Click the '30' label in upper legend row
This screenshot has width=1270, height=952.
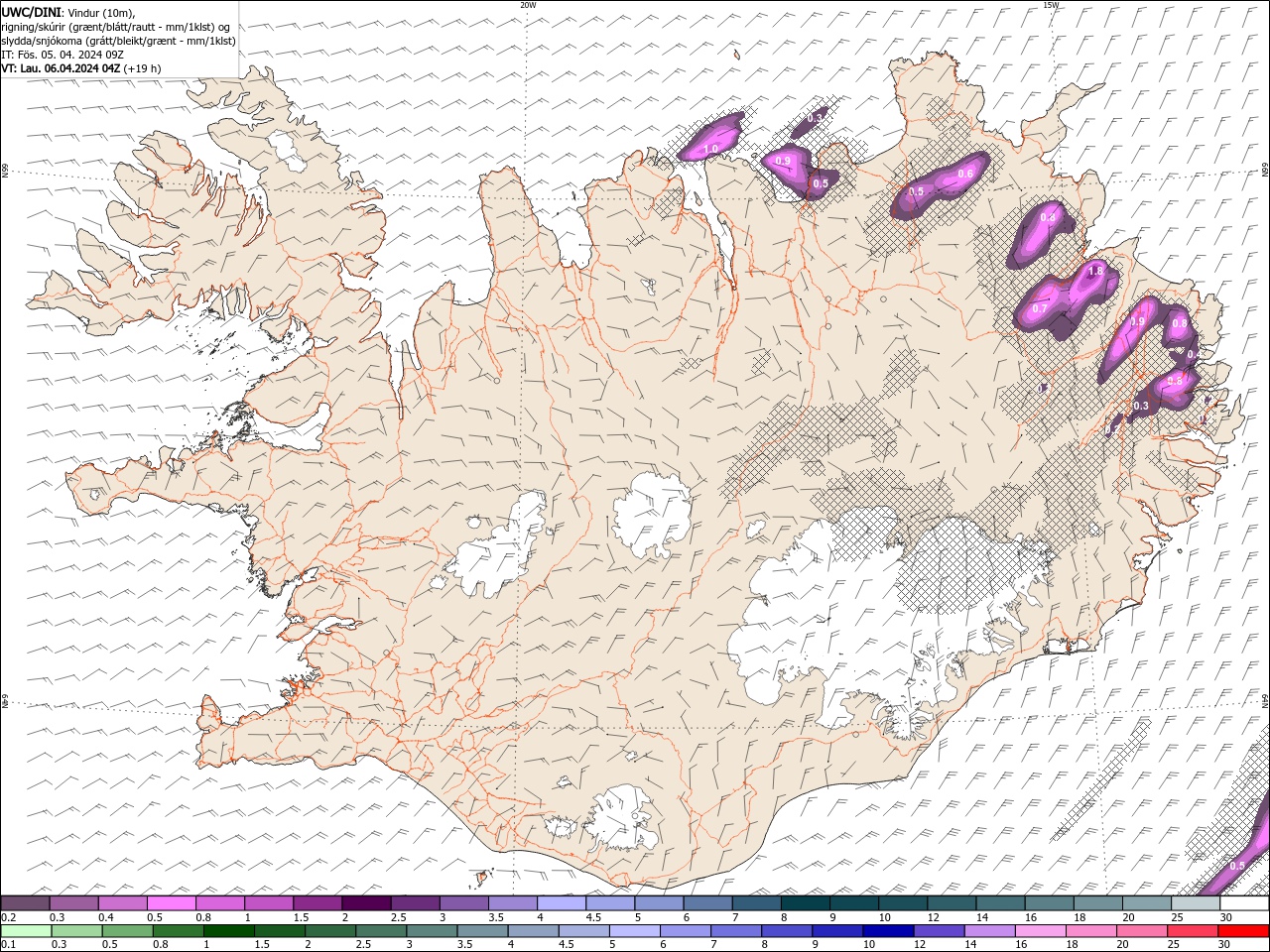pos(1226,917)
